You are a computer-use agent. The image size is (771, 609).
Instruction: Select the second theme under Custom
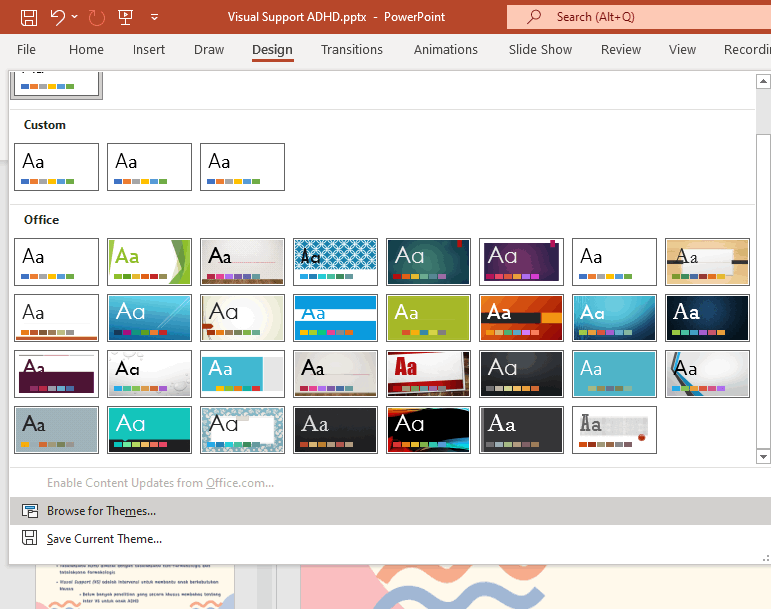click(149, 167)
